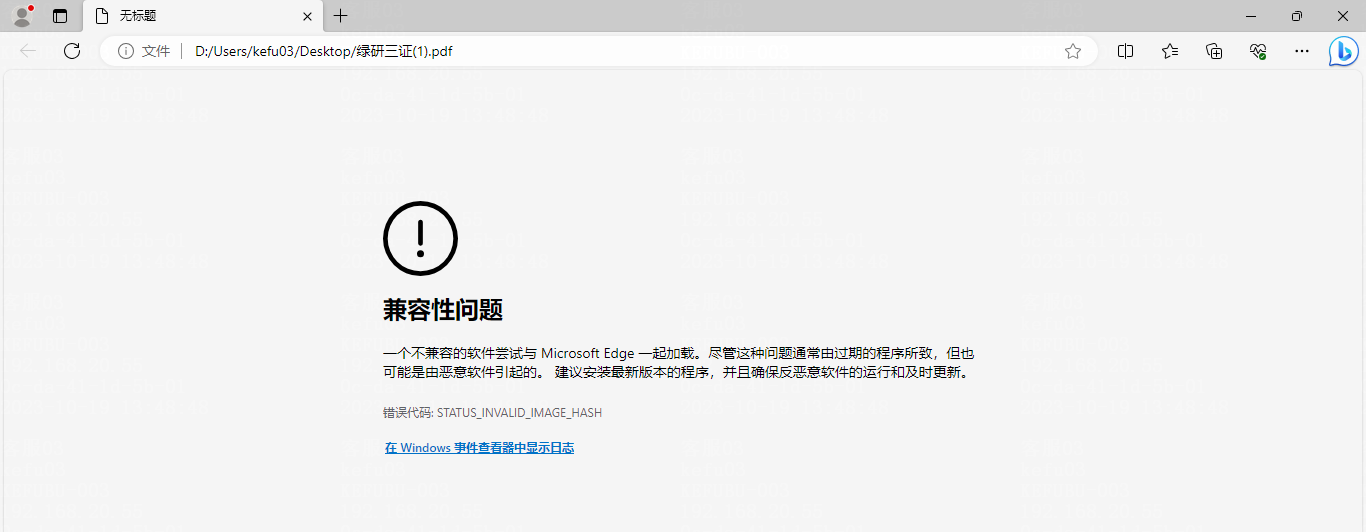The image size is (1366, 532).
Task: Open the tab actions menu icon
Action: 60,16
